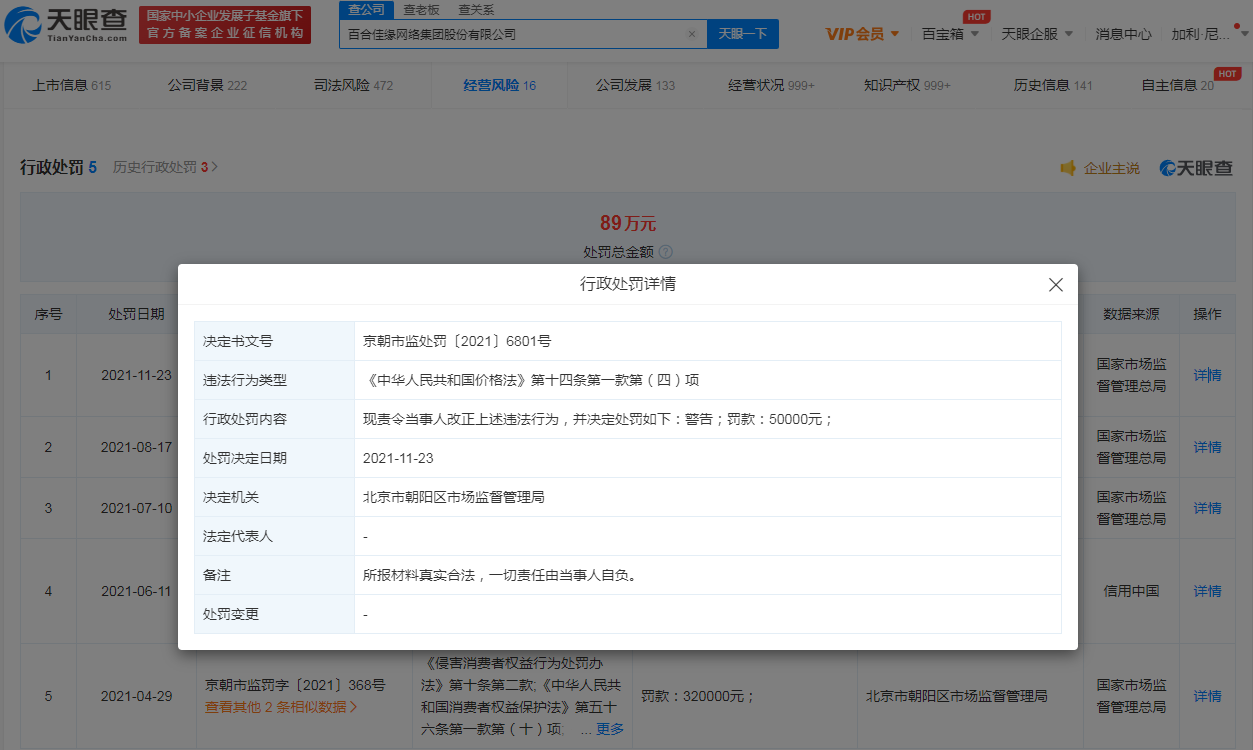Click the 企业主说 speaker icon
The height and width of the screenshot is (750, 1253).
1068,168
